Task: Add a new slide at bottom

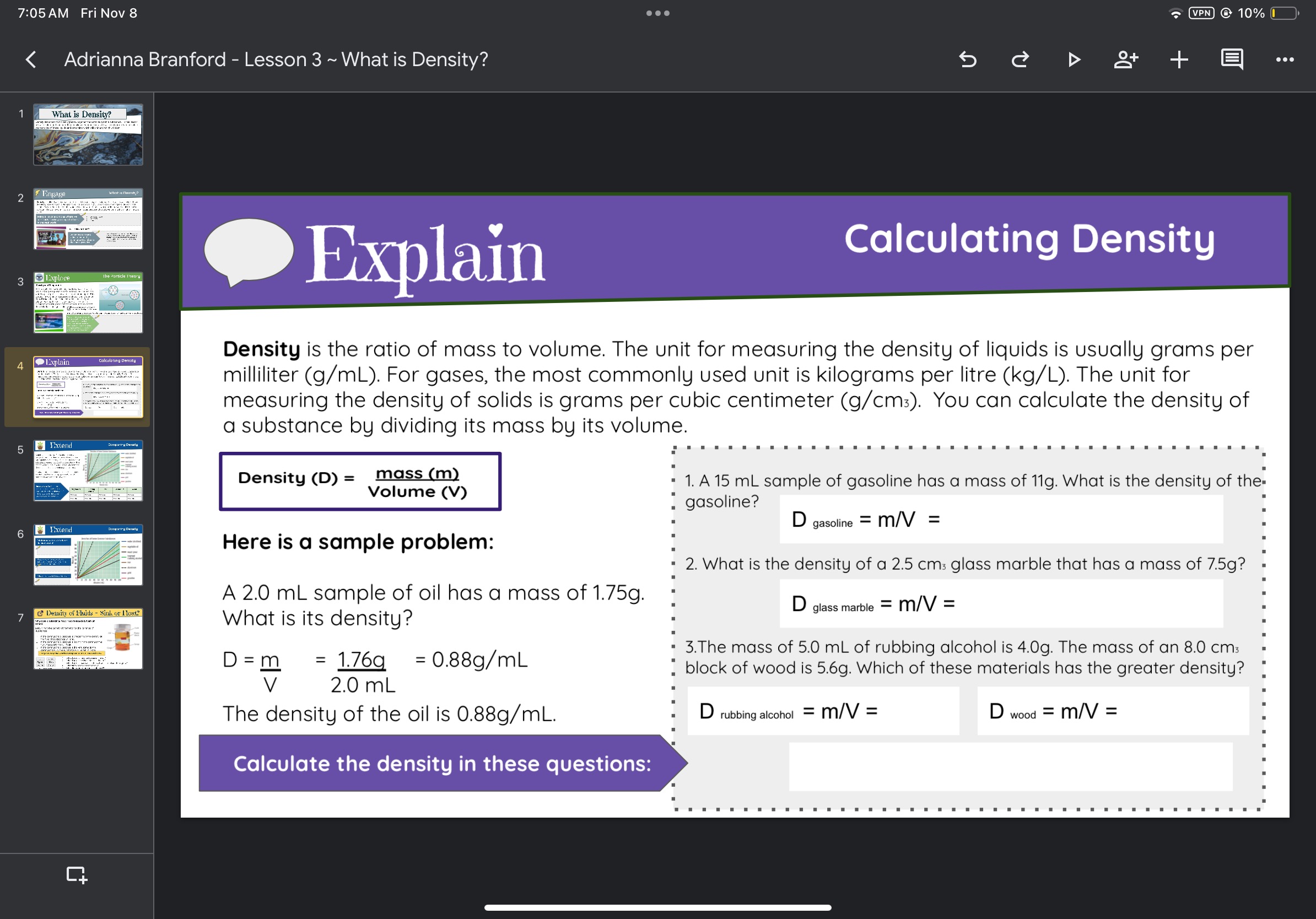Action: (76, 875)
